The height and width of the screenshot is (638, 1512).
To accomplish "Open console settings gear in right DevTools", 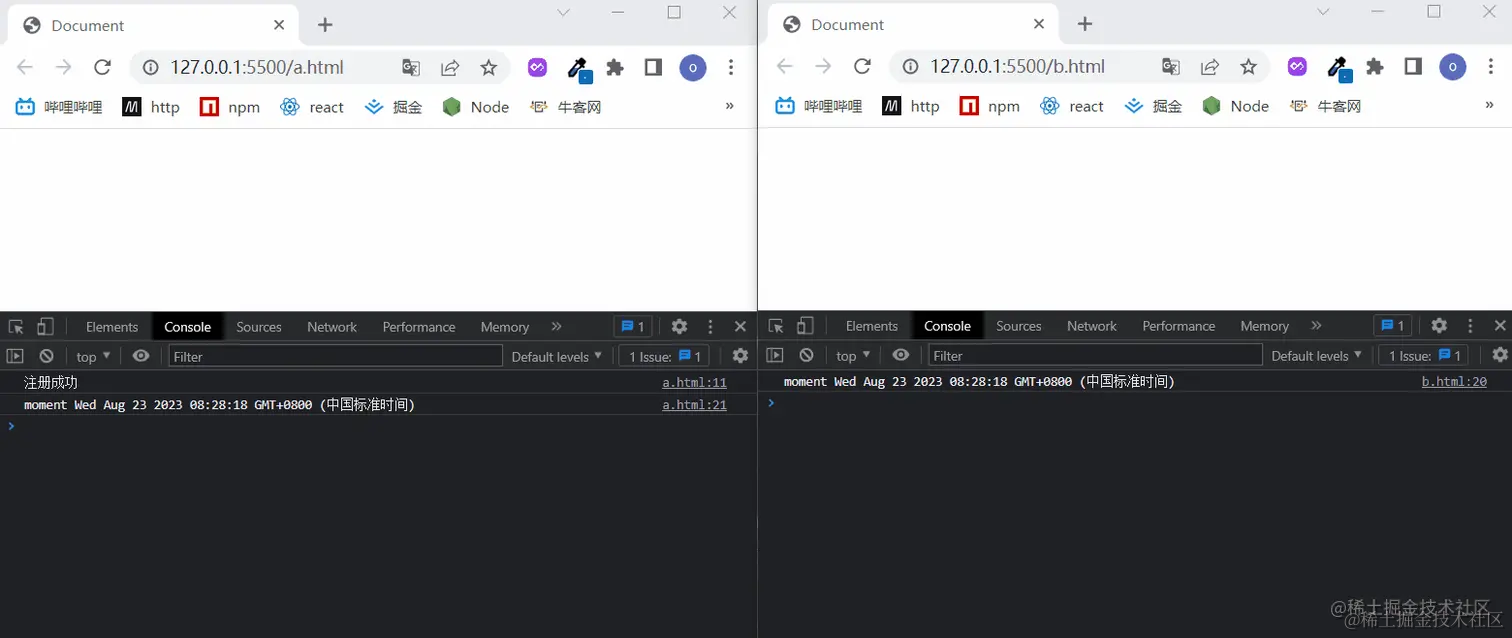I will pyautogui.click(x=1500, y=354).
